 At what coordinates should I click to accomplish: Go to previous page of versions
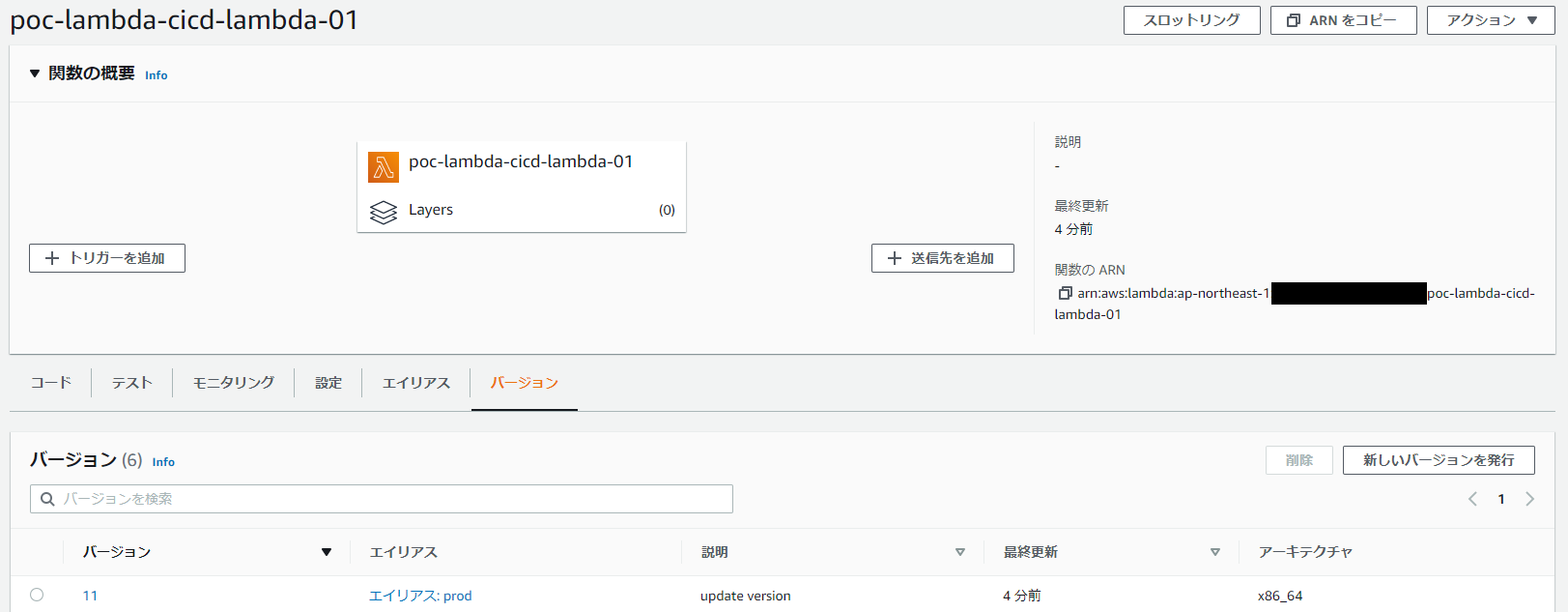pos(1472,499)
